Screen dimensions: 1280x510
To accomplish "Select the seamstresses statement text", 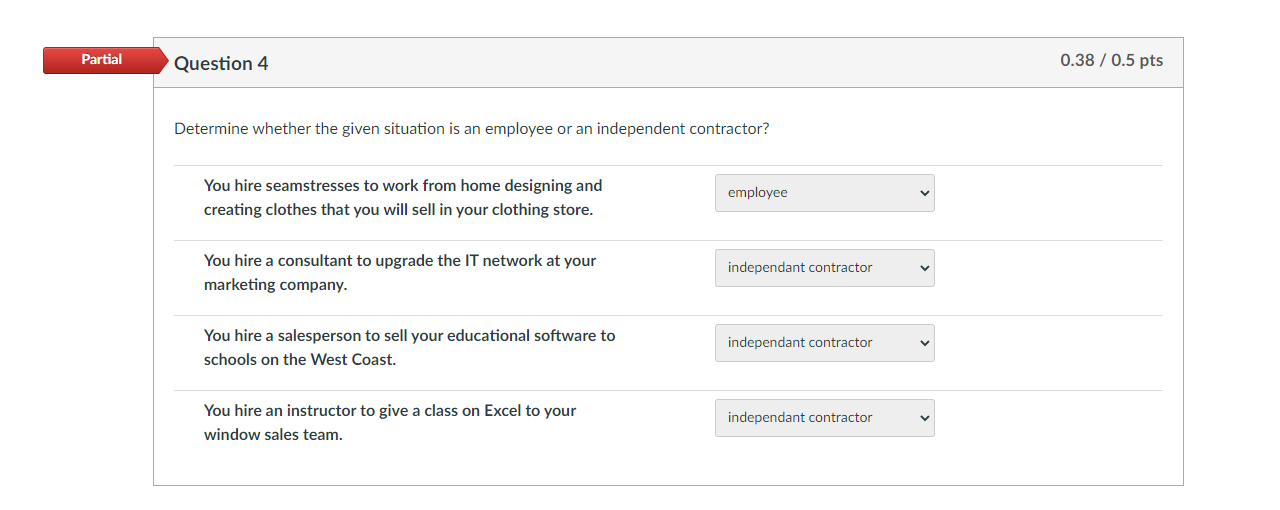I will coord(403,198).
